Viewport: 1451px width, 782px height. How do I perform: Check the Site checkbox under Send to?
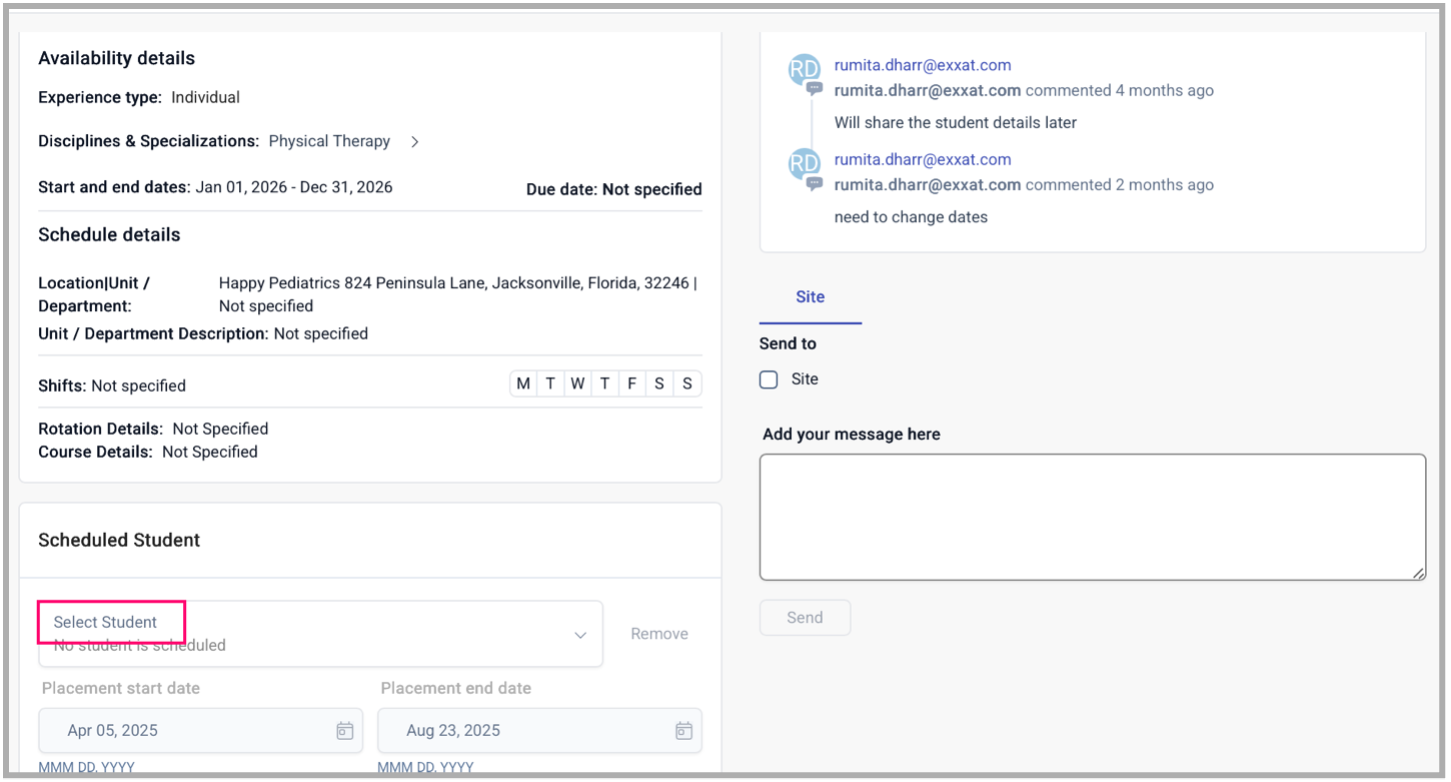(x=769, y=380)
